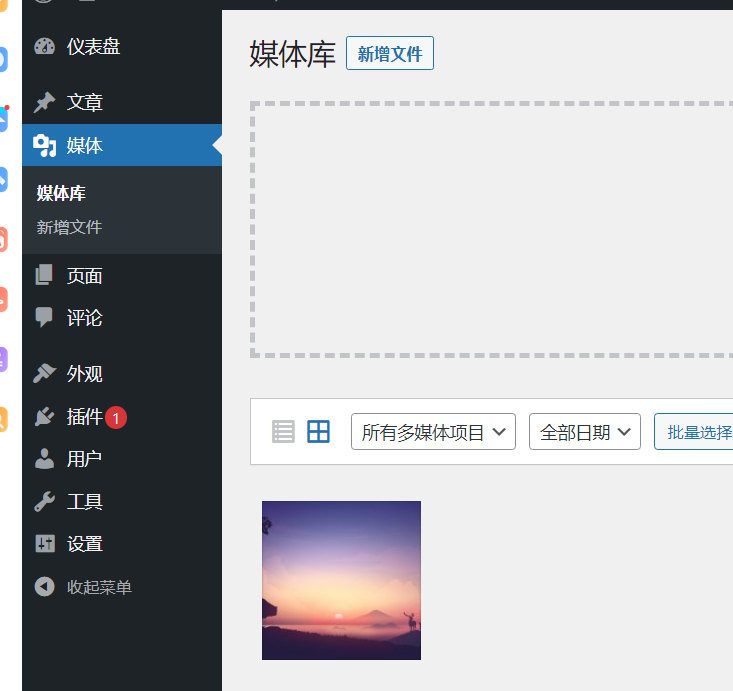
Task: Open the 所有多媒体项目 filter dropdown
Action: point(433,432)
